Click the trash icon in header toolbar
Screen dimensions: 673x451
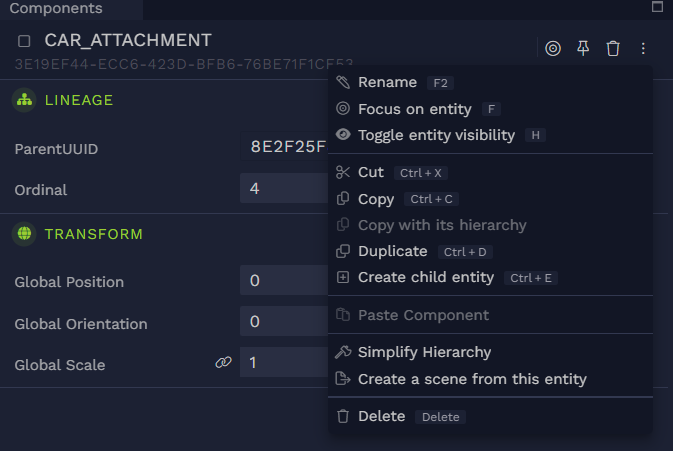[613, 48]
